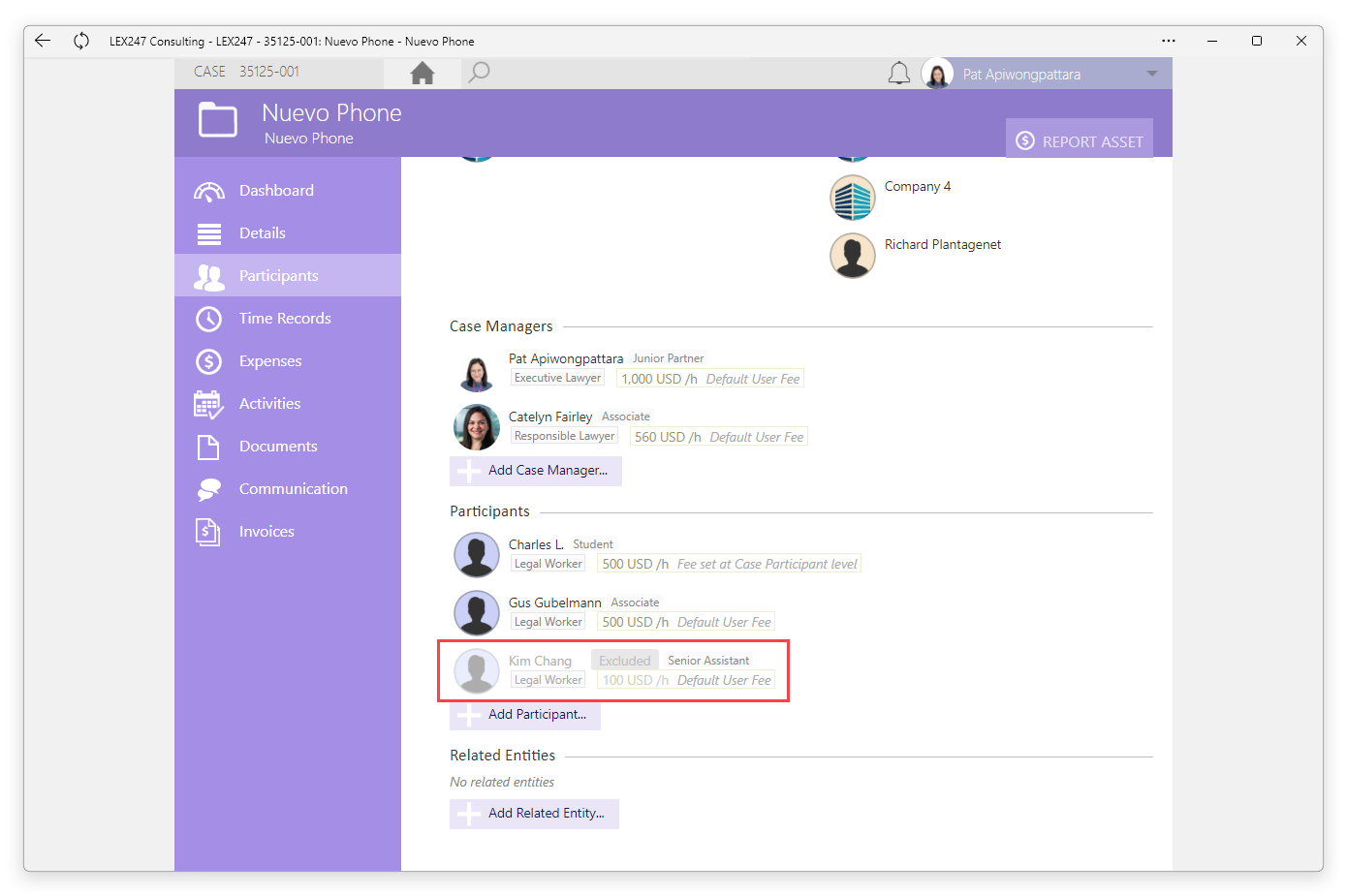The image size is (1347, 896).
Task: Select Catelyn Fairley name
Action: (550, 417)
